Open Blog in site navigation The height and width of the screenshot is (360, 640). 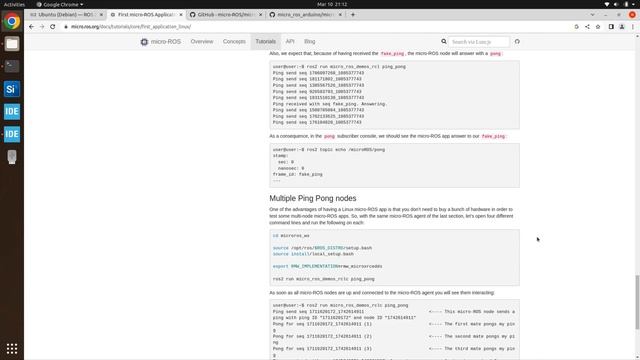(x=309, y=42)
